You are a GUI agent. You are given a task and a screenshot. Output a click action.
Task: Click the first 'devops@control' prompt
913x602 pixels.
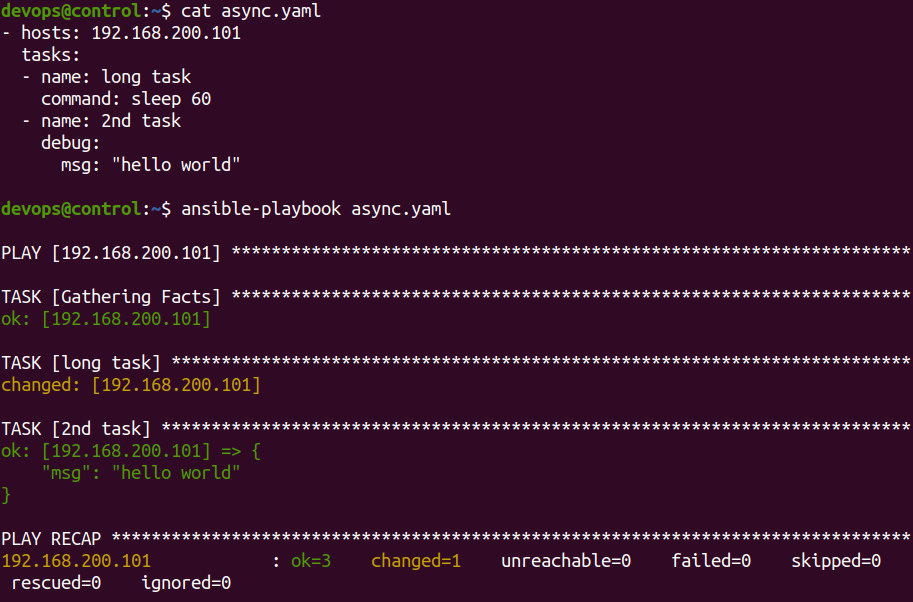point(71,11)
